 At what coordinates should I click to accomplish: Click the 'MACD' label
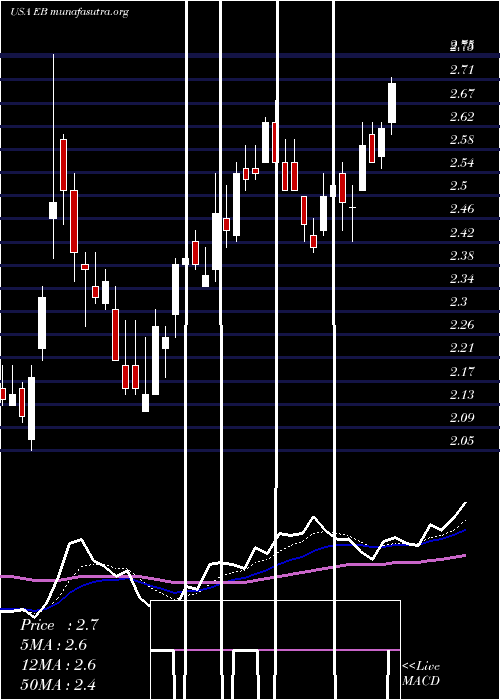[421, 681]
